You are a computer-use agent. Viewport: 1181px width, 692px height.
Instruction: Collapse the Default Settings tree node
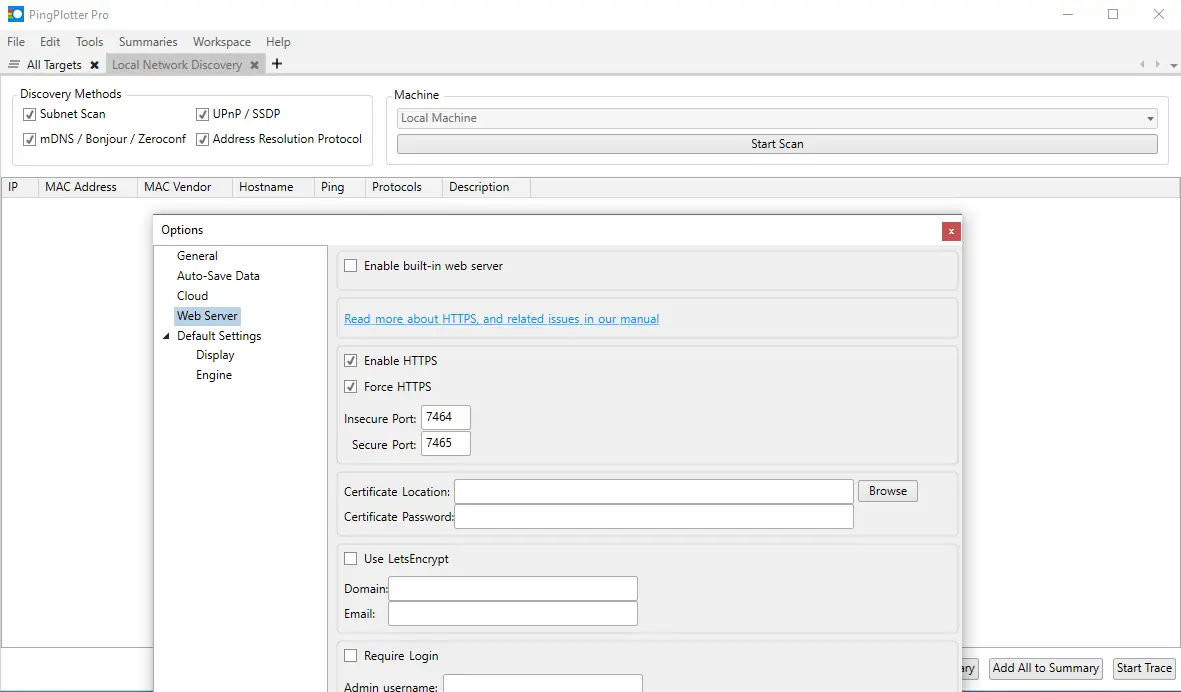pyautogui.click(x=166, y=337)
